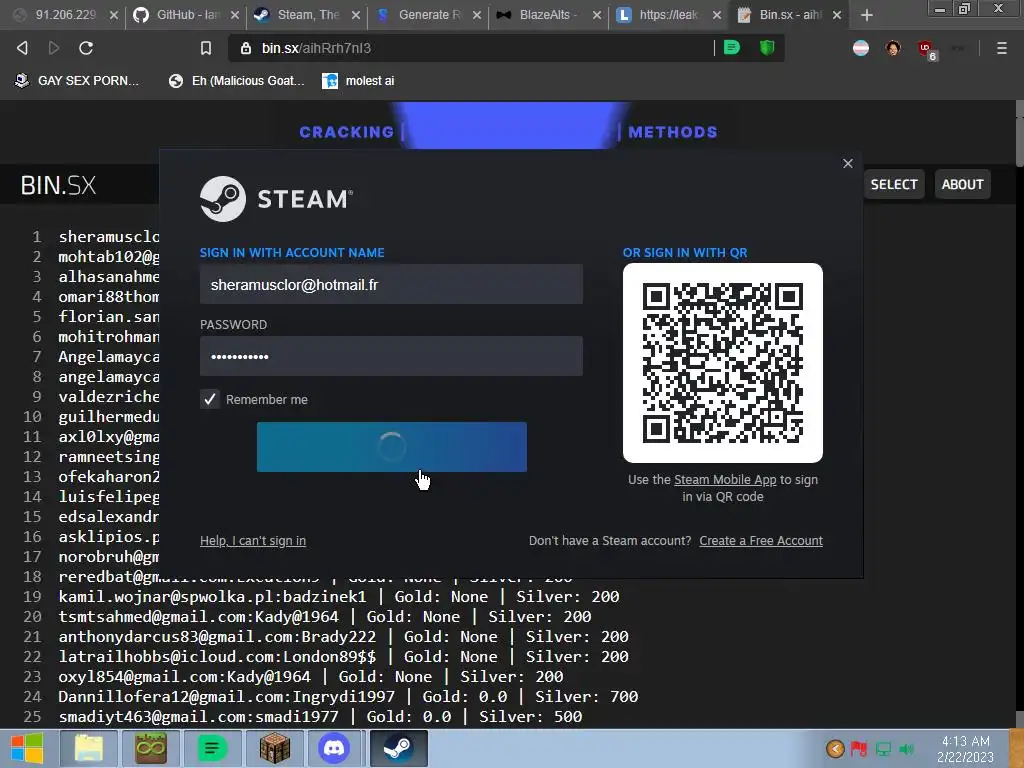Open the Eh (Malicious Goat... bookmark
Viewport: 1024px width, 768px height.
tap(236, 81)
